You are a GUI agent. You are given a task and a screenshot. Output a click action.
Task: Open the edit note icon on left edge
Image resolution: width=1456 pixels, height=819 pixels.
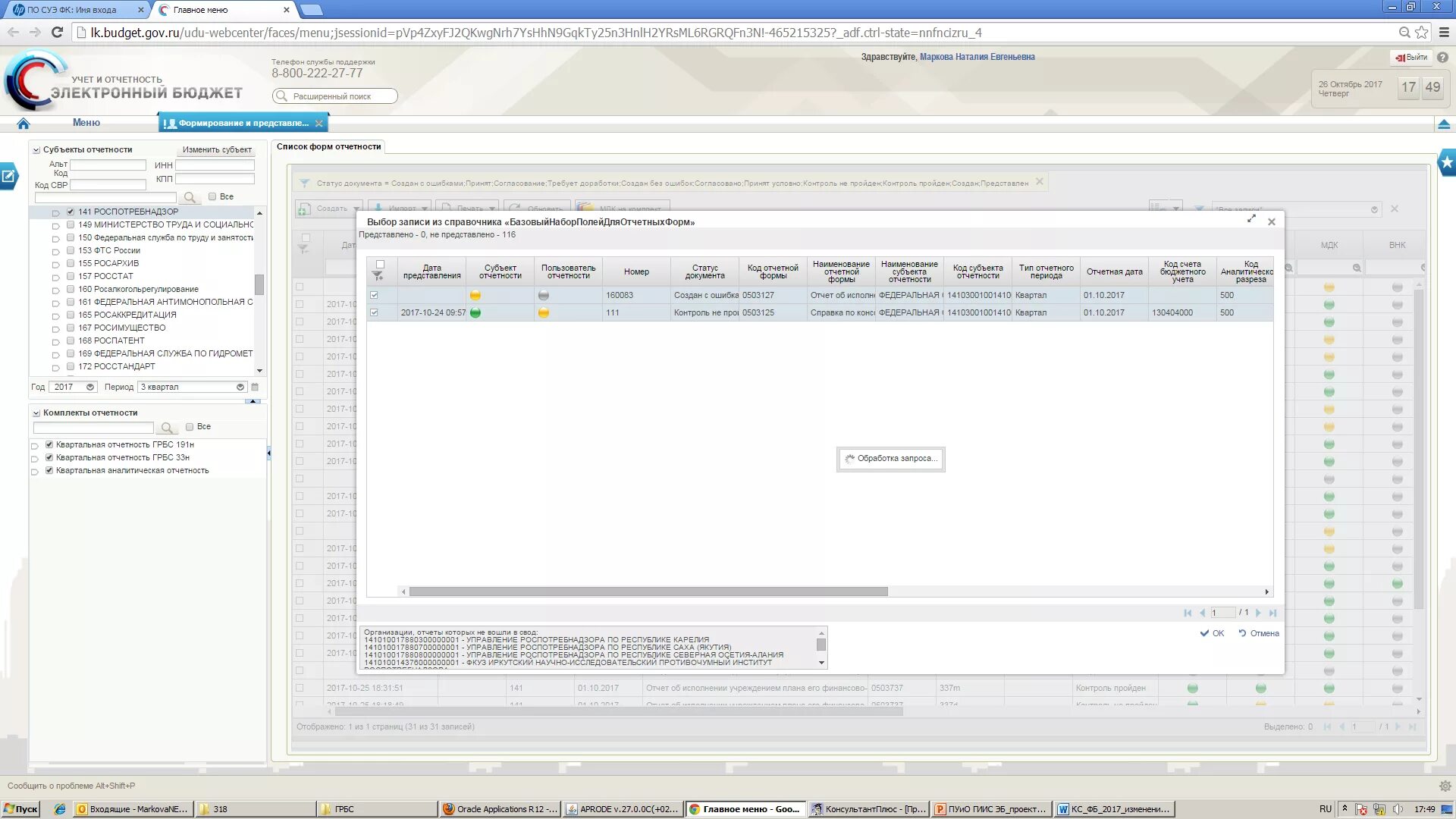coord(8,177)
